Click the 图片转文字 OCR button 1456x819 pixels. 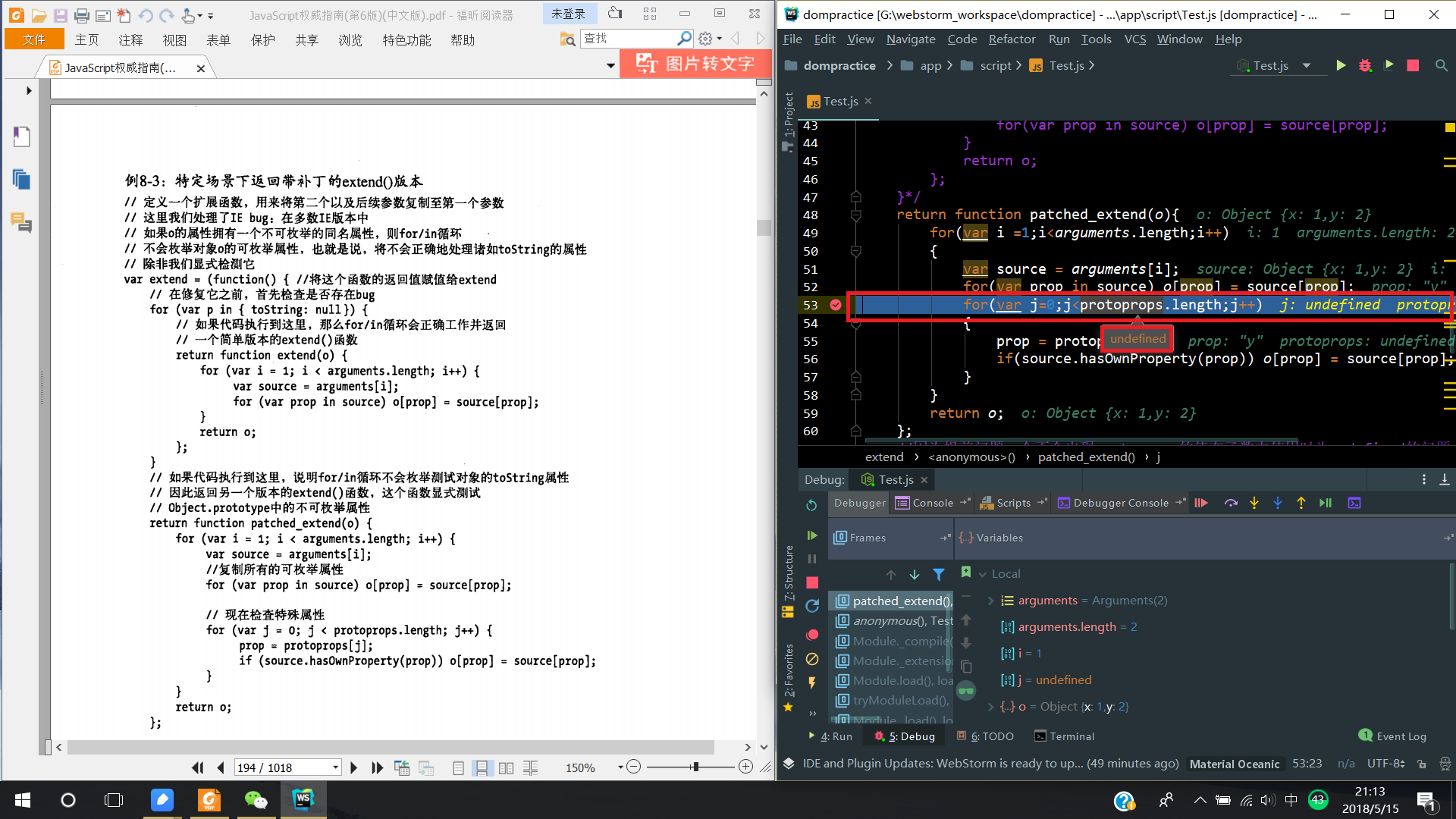click(695, 64)
